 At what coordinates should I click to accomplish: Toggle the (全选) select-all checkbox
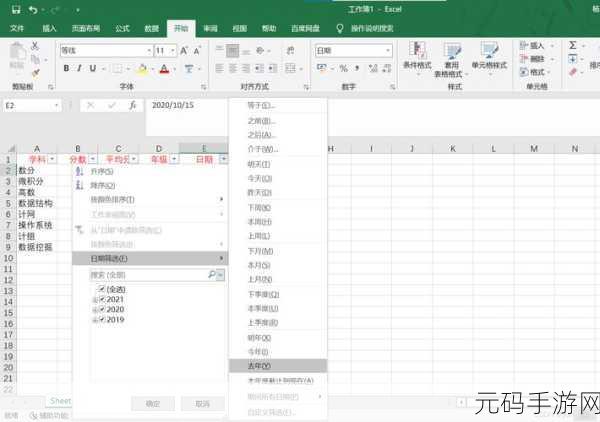pos(102,289)
